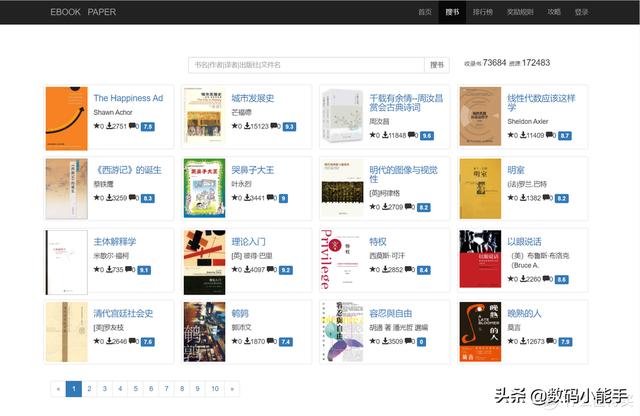Click the download icon under 哭鼻子大王
The width and height of the screenshot is (640, 416).
(246, 198)
